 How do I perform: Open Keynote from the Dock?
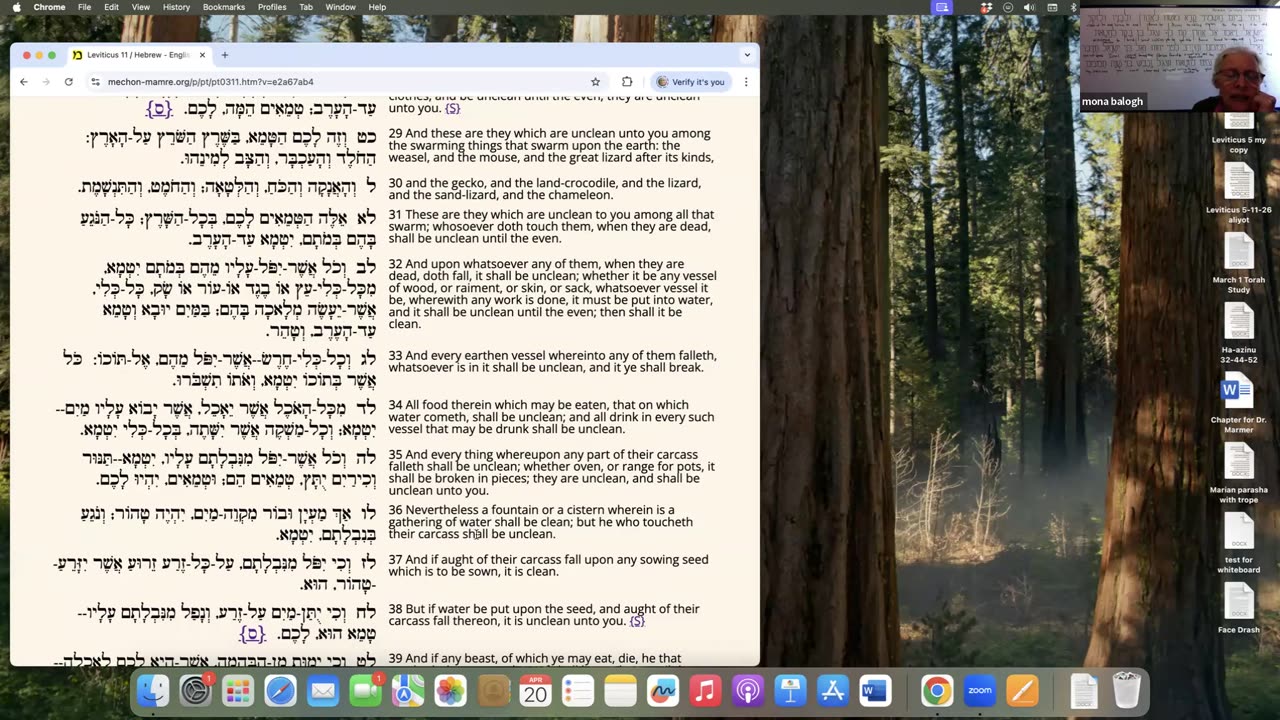(790, 690)
